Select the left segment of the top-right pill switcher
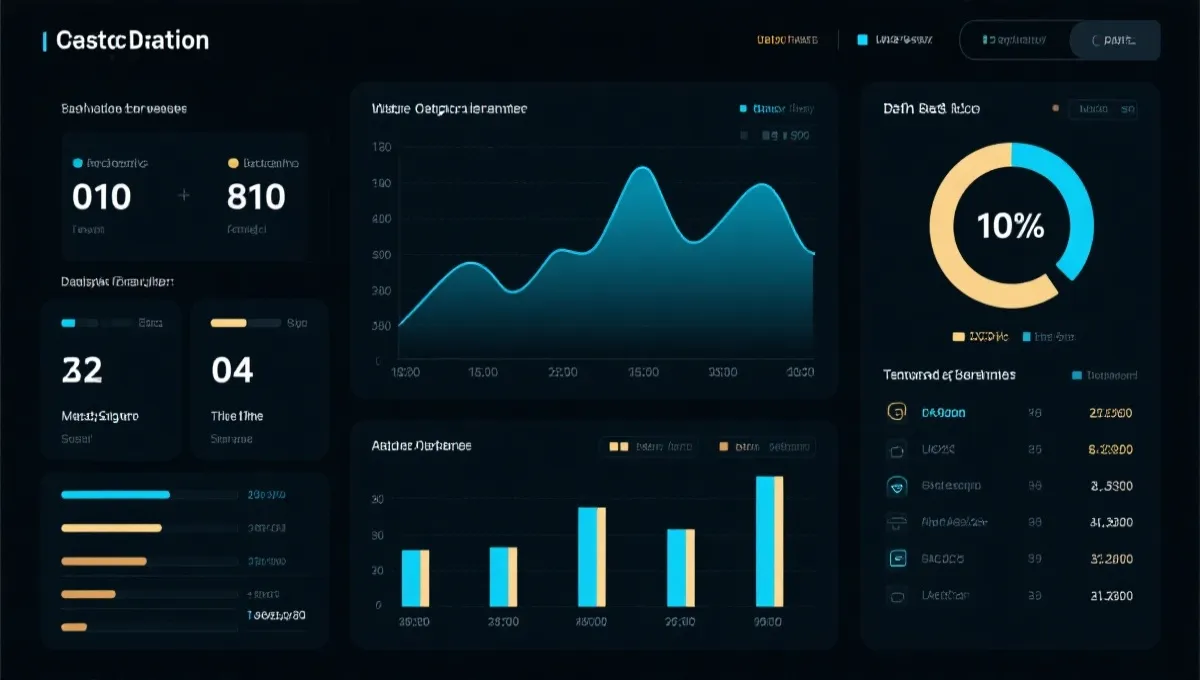1200x680 pixels. coord(1014,41)
